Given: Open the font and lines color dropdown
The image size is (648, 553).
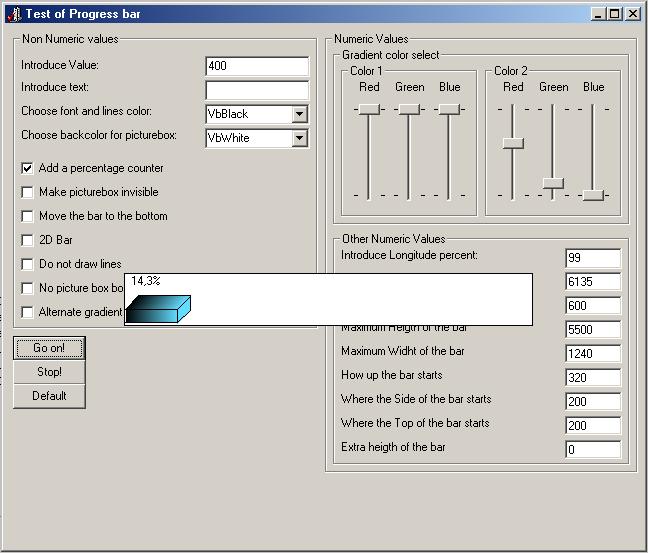Looking at the screenshot, I should click(x=299, y=114).
